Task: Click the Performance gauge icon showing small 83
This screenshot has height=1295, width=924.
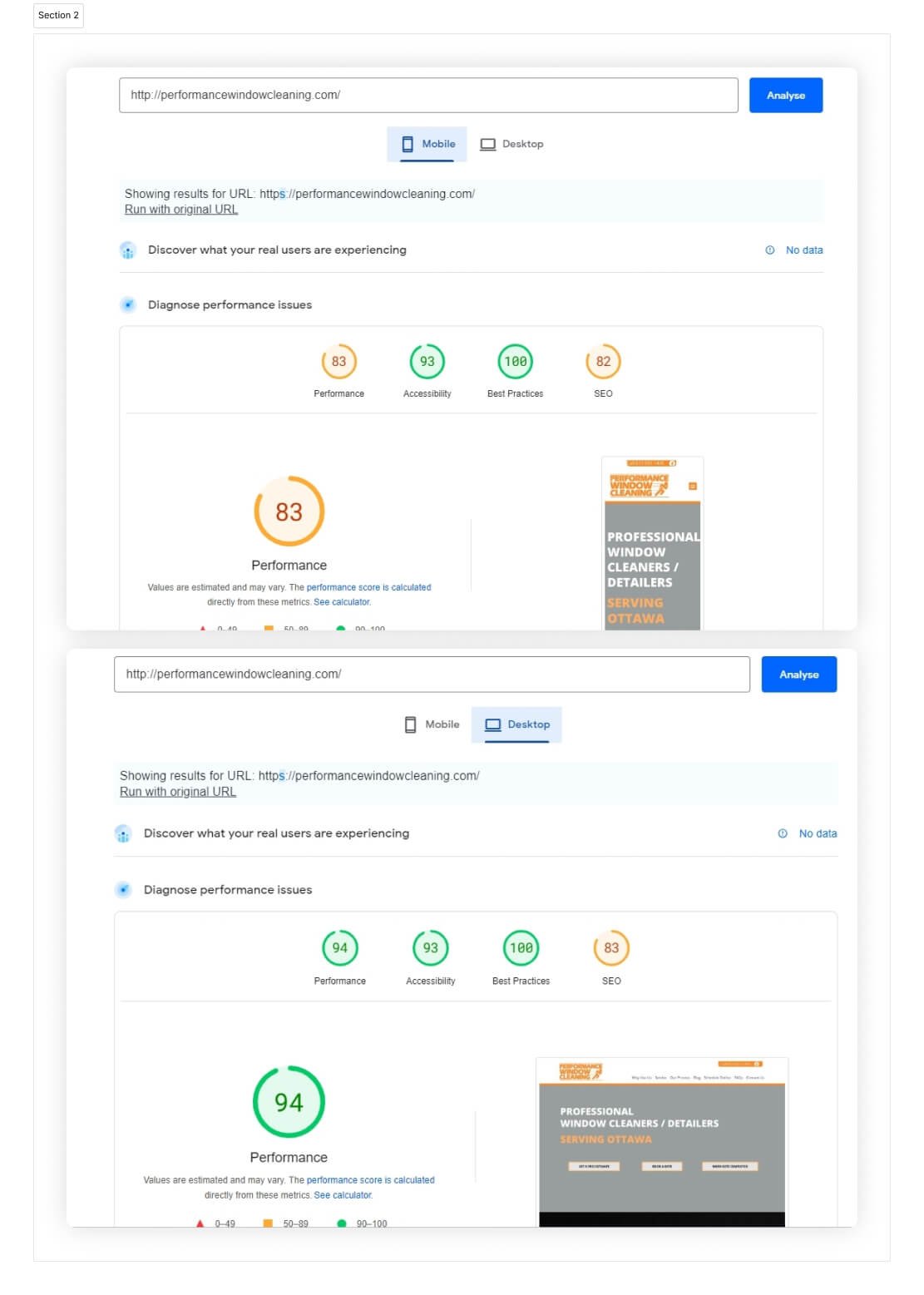Action: tap(338, 362)
